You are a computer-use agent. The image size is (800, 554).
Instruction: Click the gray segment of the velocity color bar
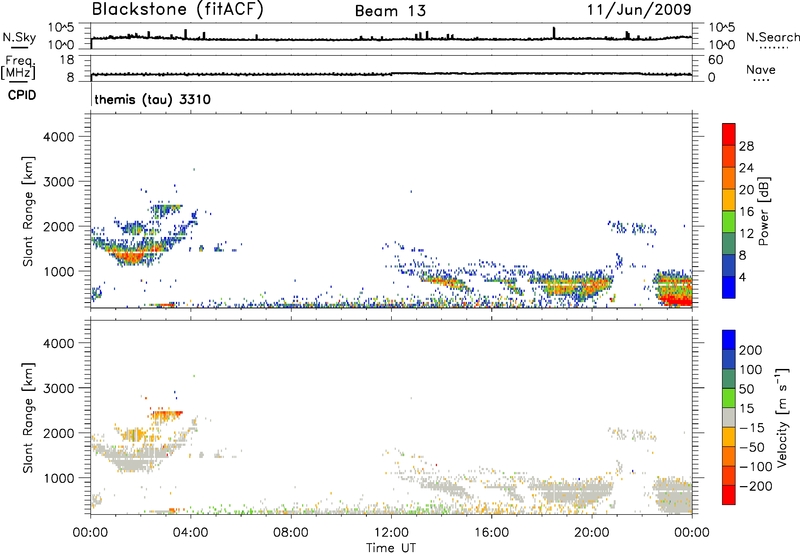[729, 418]
